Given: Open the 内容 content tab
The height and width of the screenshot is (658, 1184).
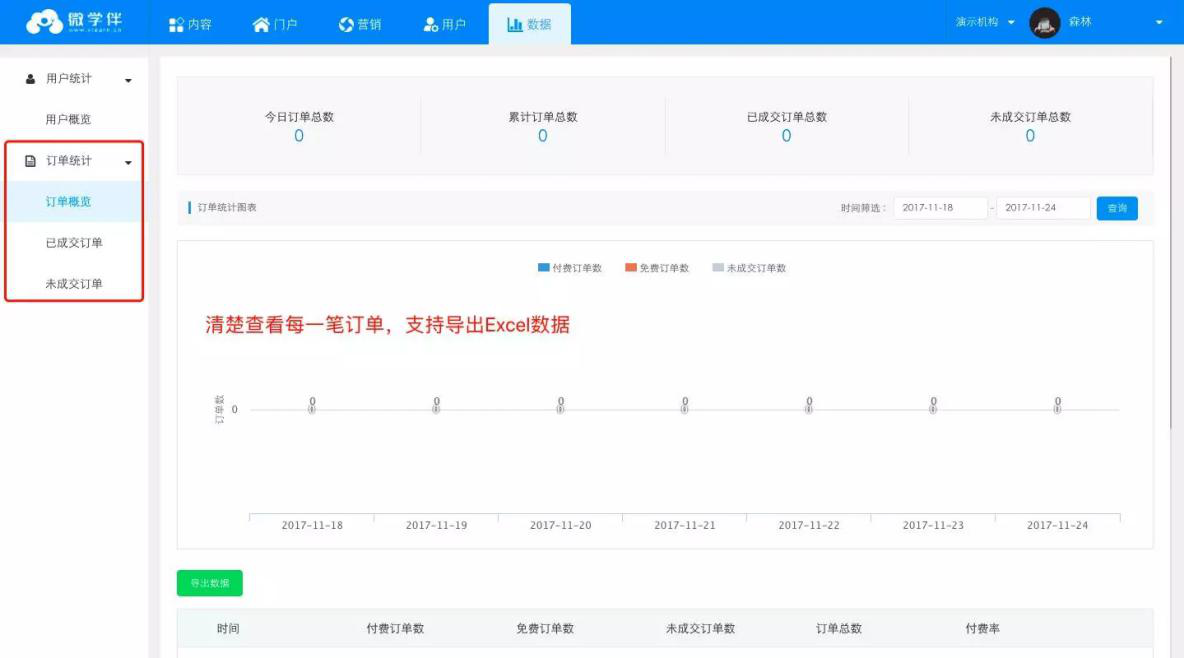Looking at the screenshot, I should [190, 24].
